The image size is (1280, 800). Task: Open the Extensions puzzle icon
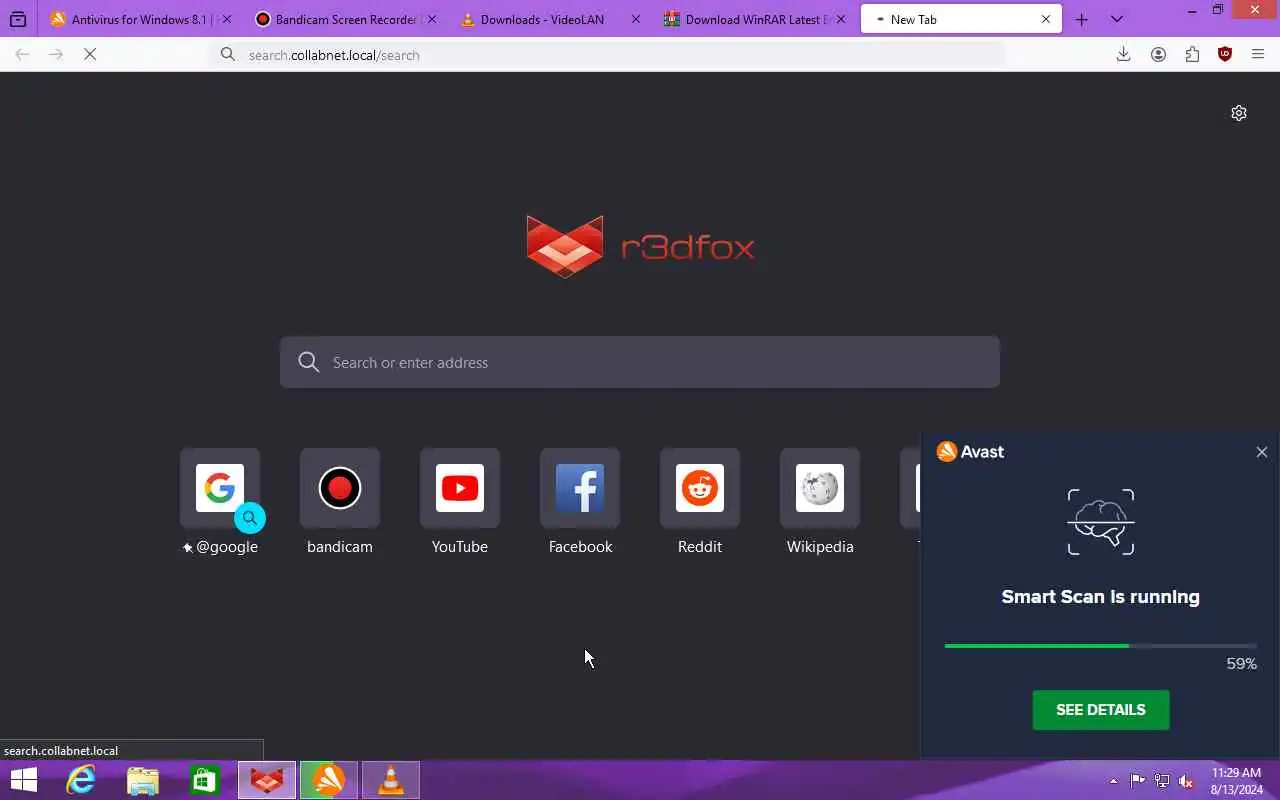click(x=1192, y=55)
